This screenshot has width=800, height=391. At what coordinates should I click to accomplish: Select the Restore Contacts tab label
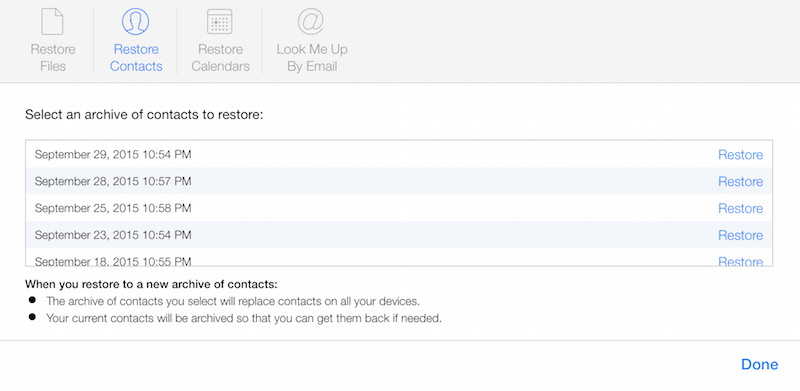136,58
